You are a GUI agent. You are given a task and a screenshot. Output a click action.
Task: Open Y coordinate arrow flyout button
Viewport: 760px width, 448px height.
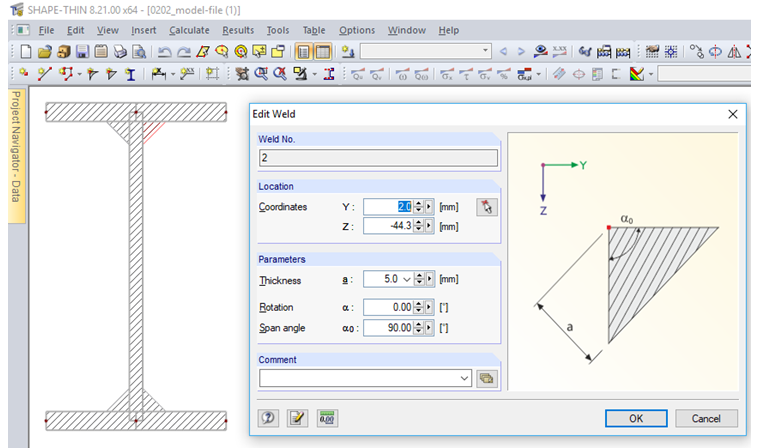428,207
